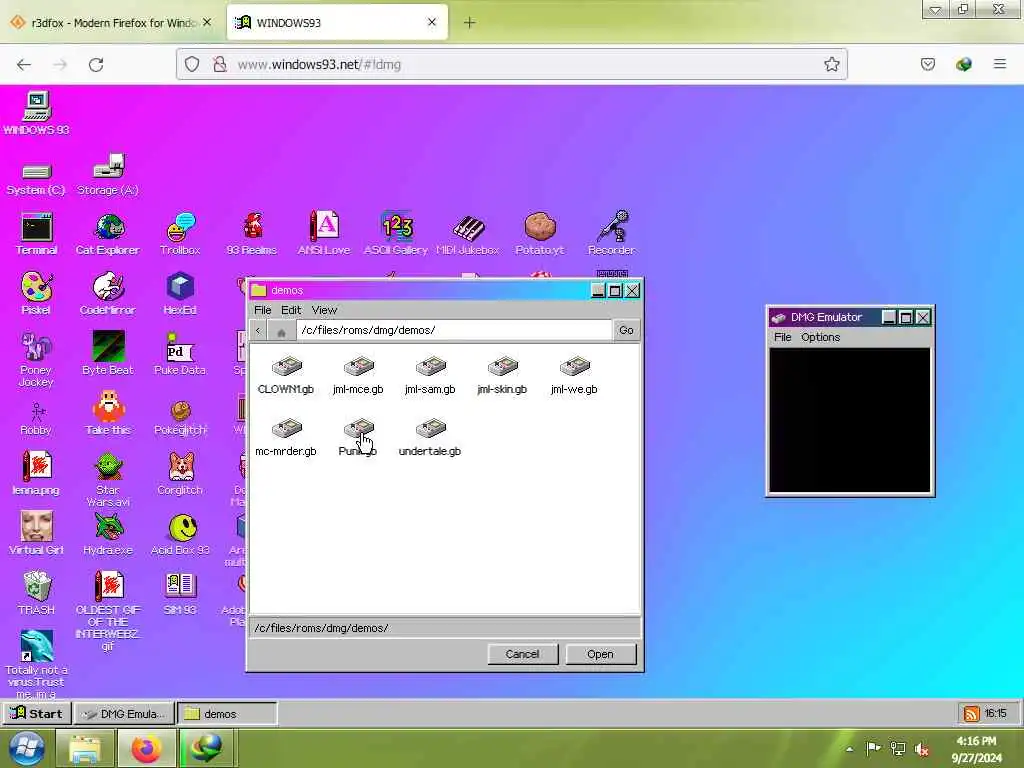Open the Take this icon

(108, 414)
